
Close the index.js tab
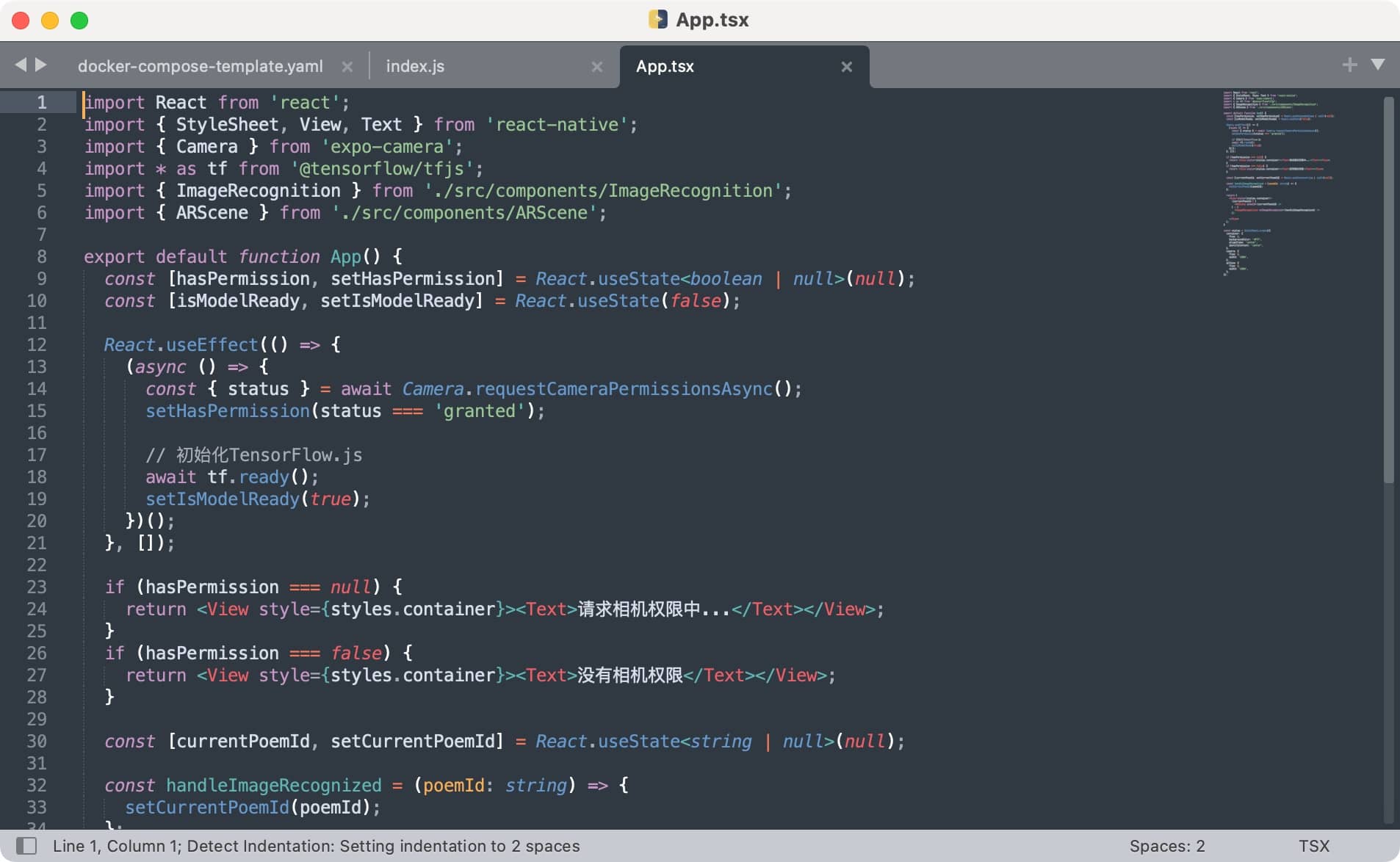(x=597, y=67)
